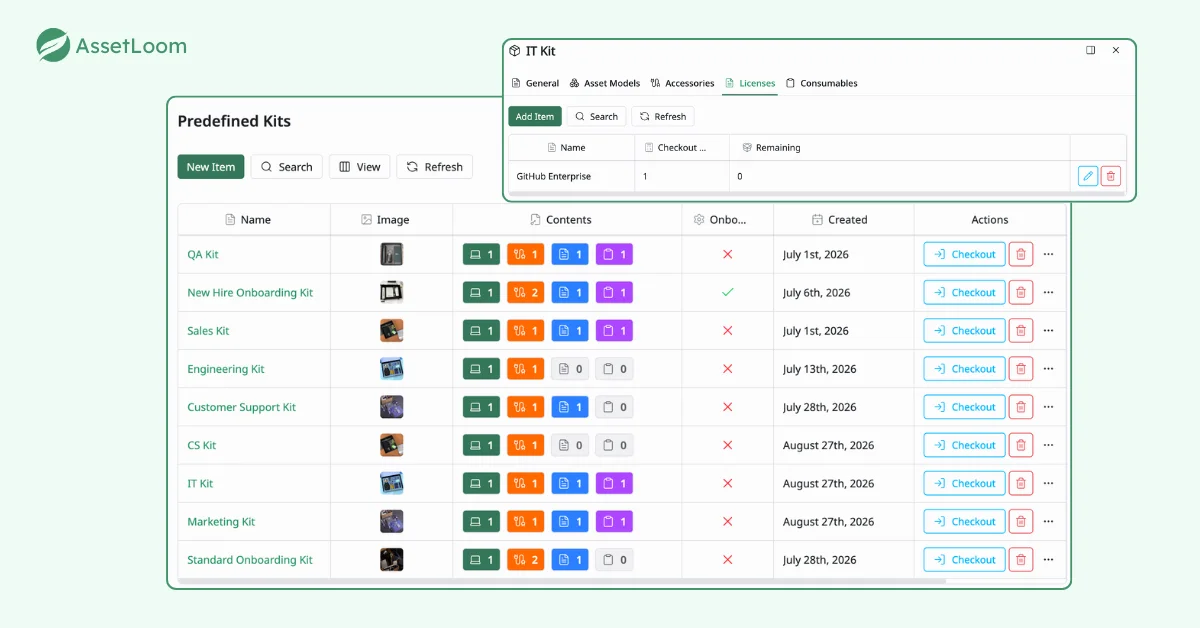The image size is (1200, 628).
Task: Open more actions for Standard Onboarding Kit
Action: 1048,560
